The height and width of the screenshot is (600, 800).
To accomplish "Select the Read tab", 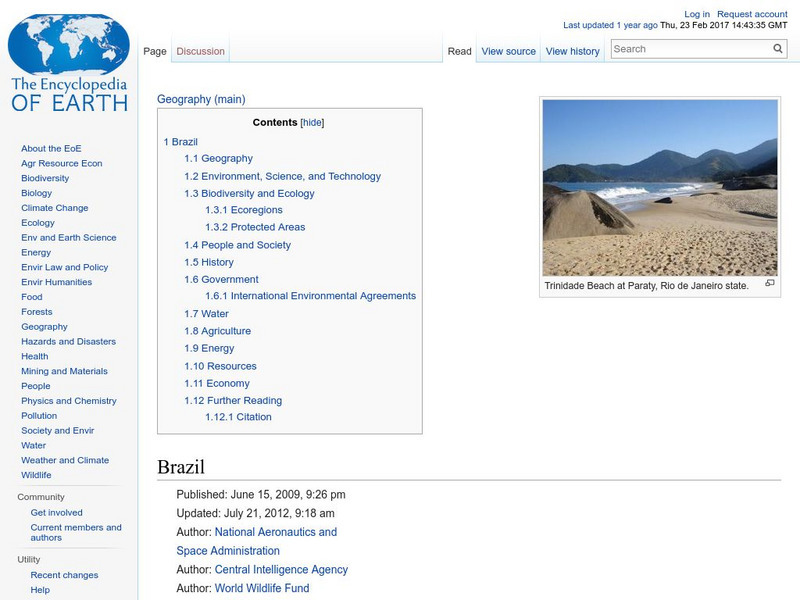I will point(459,51).
